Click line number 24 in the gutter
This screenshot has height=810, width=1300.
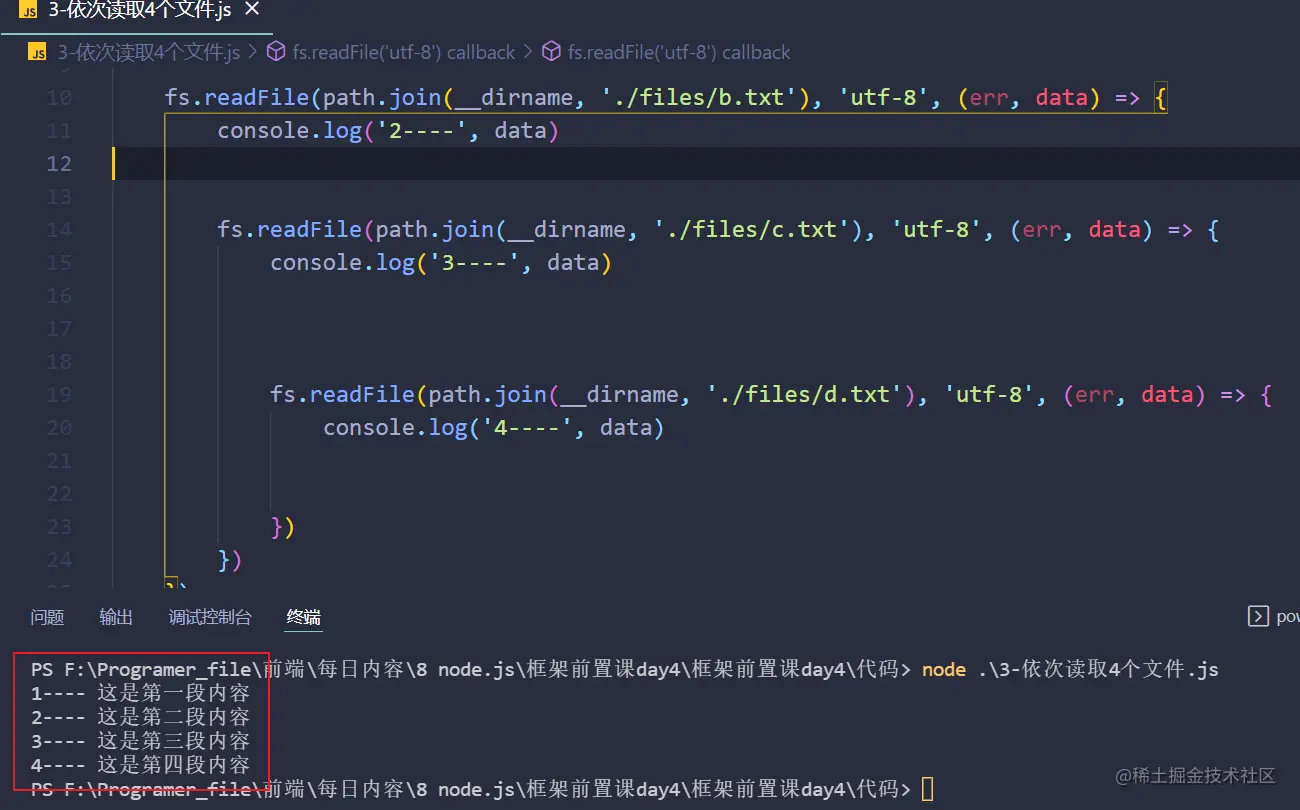(x=59, y=560)
